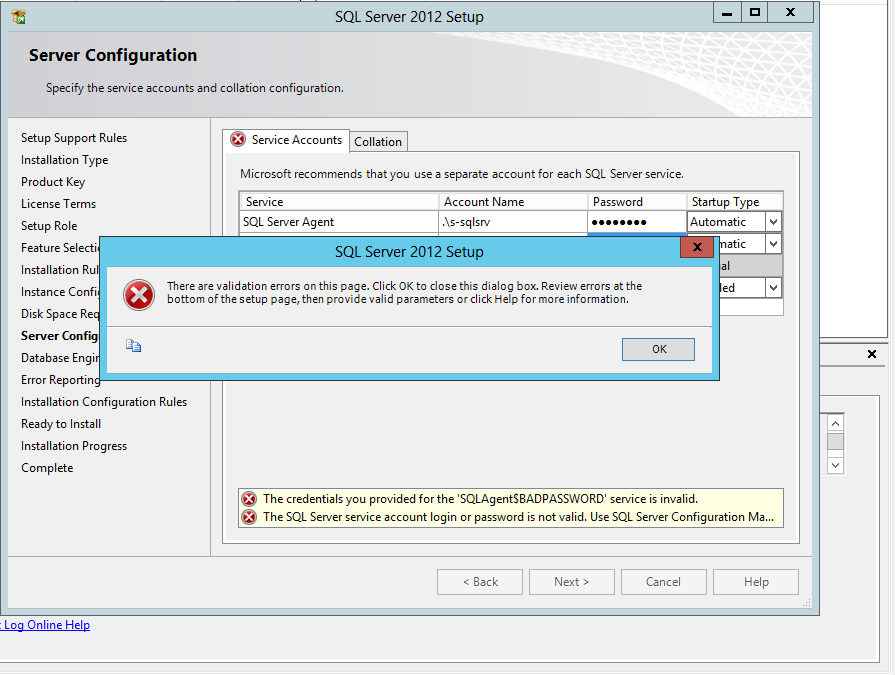Viewport: 895px width, 675px height.
Task: Click the SQL Server service account login error message
Action: [518, 517]
